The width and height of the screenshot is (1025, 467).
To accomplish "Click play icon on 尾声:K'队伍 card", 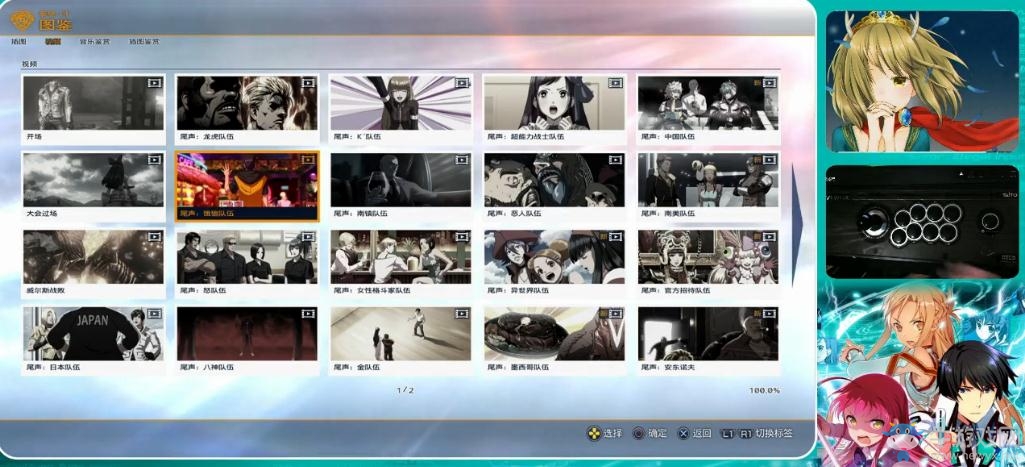I will (462, 83).
